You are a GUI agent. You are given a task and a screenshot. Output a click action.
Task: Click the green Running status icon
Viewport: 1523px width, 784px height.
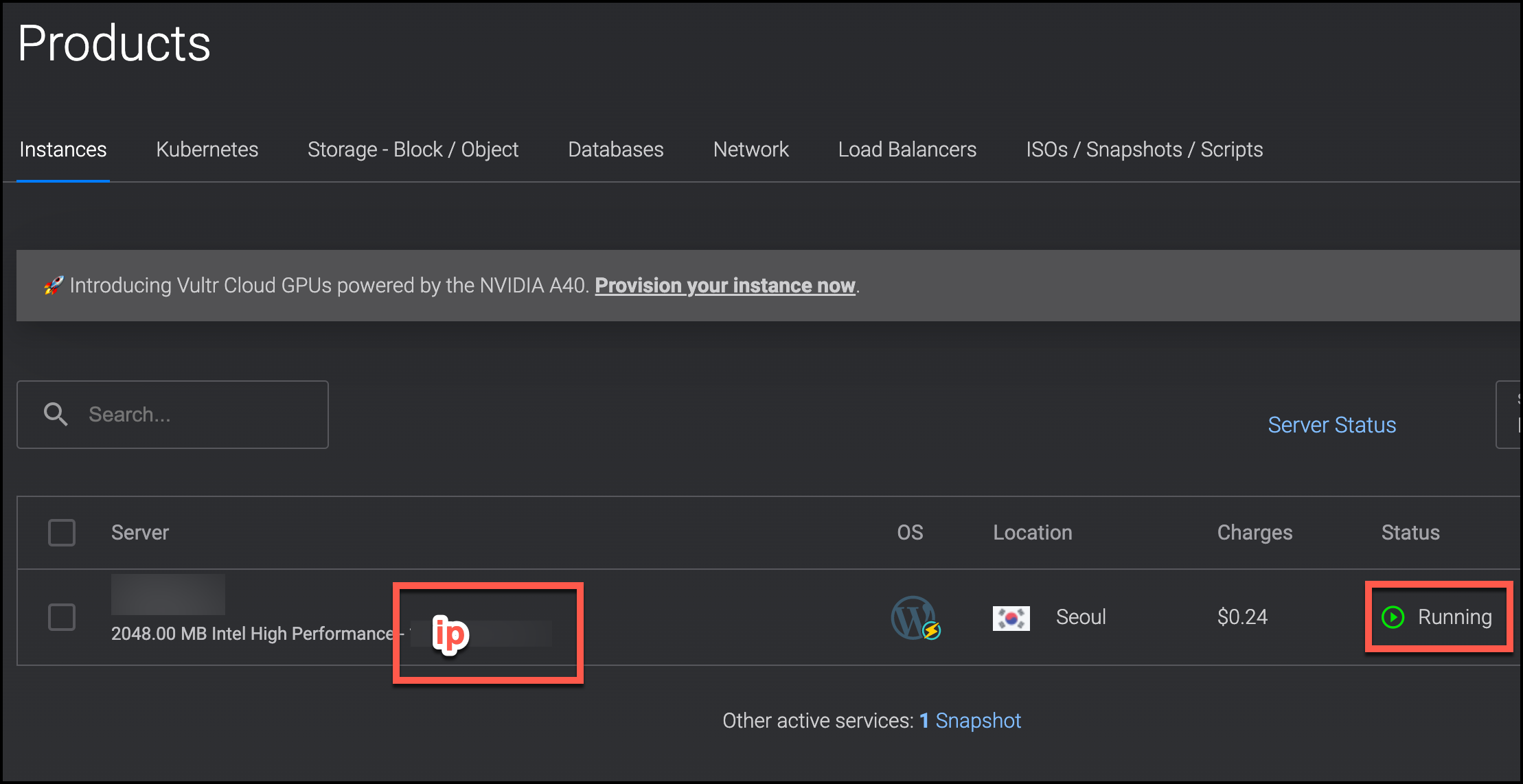tap(1393, 617)
